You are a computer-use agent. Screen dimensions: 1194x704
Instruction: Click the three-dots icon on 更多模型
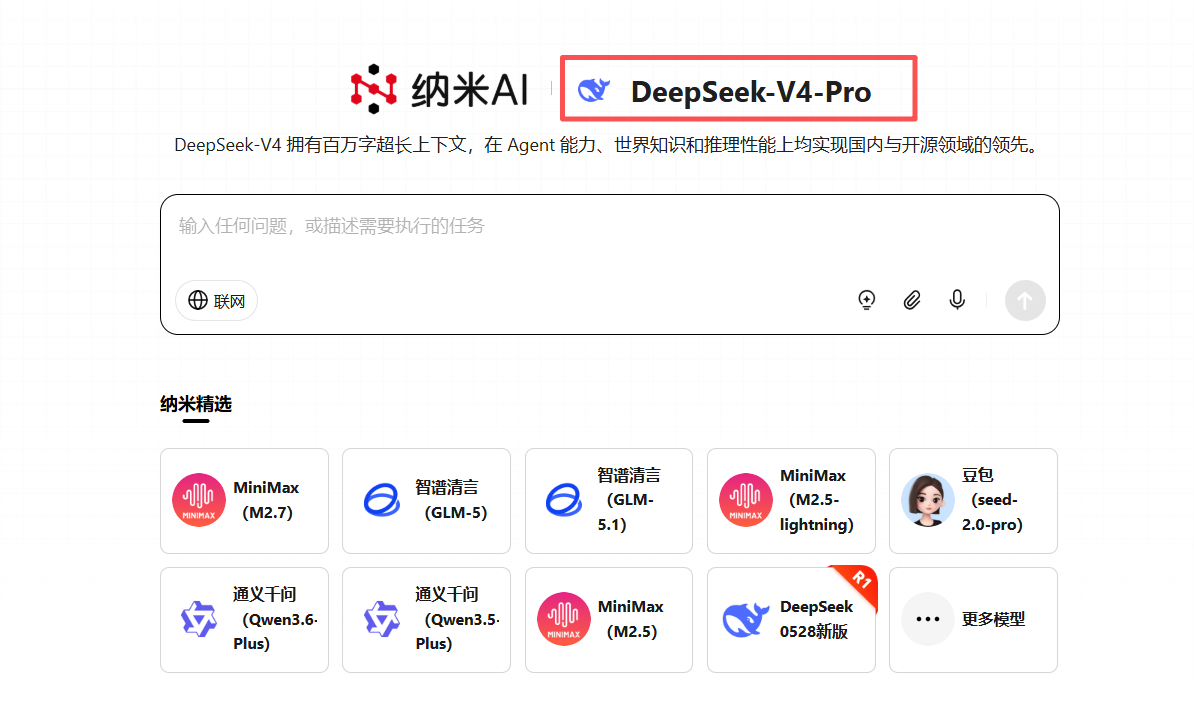[927, 619]
